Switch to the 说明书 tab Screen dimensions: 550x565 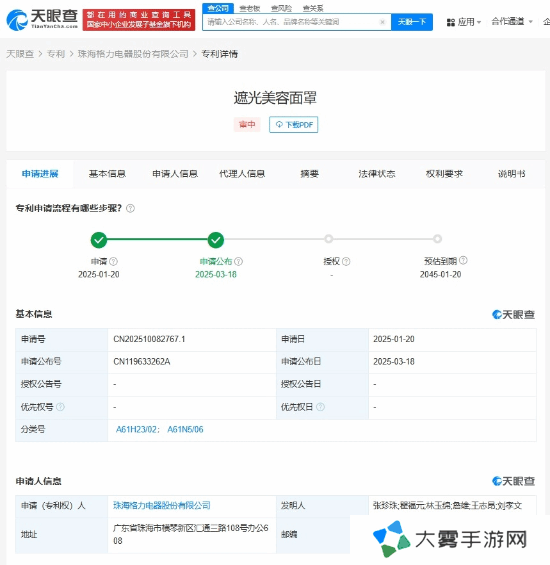(x=511, y=174)
